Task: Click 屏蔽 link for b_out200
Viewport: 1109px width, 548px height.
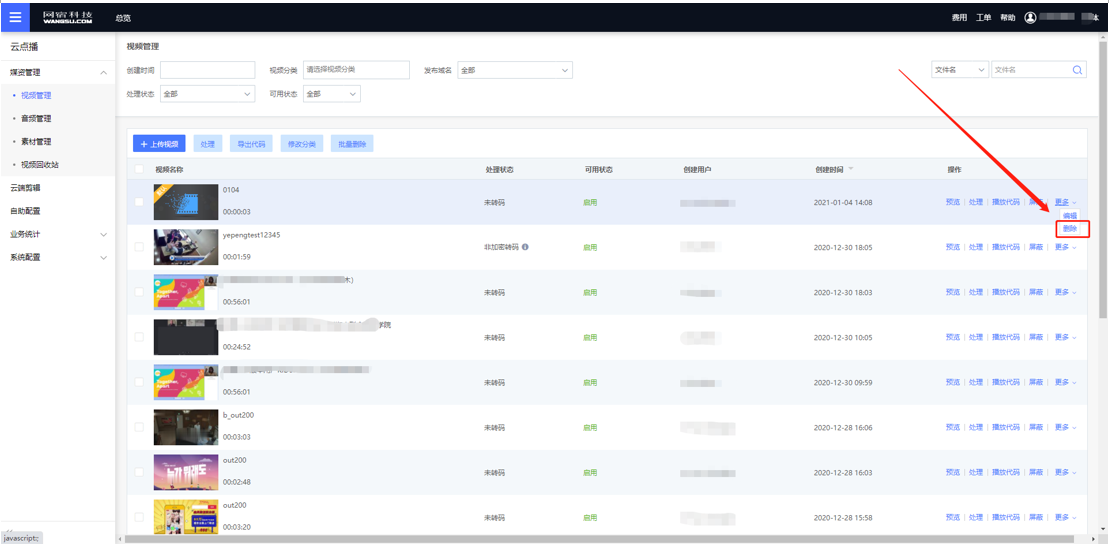Action: [1035, 427]
